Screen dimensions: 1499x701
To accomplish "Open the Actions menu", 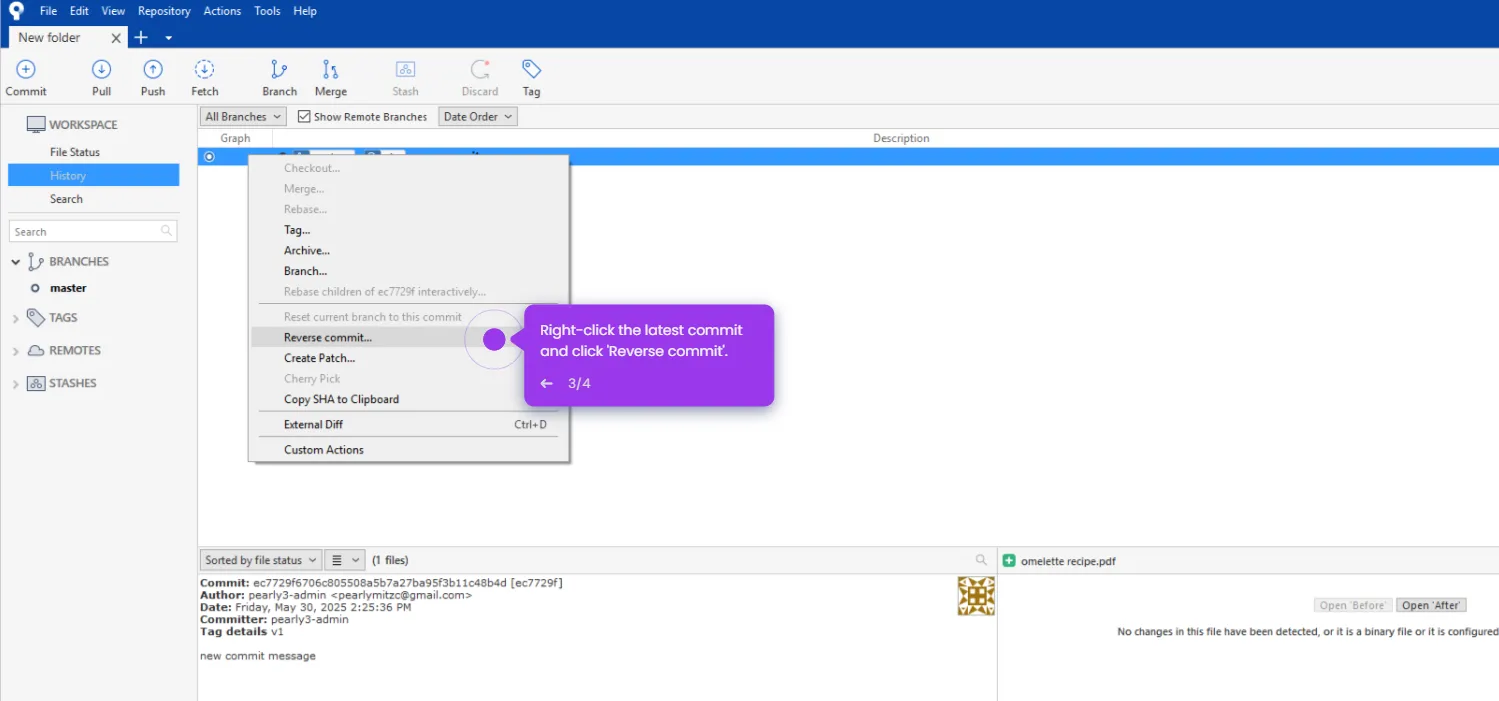I will (x=222, y=11).
